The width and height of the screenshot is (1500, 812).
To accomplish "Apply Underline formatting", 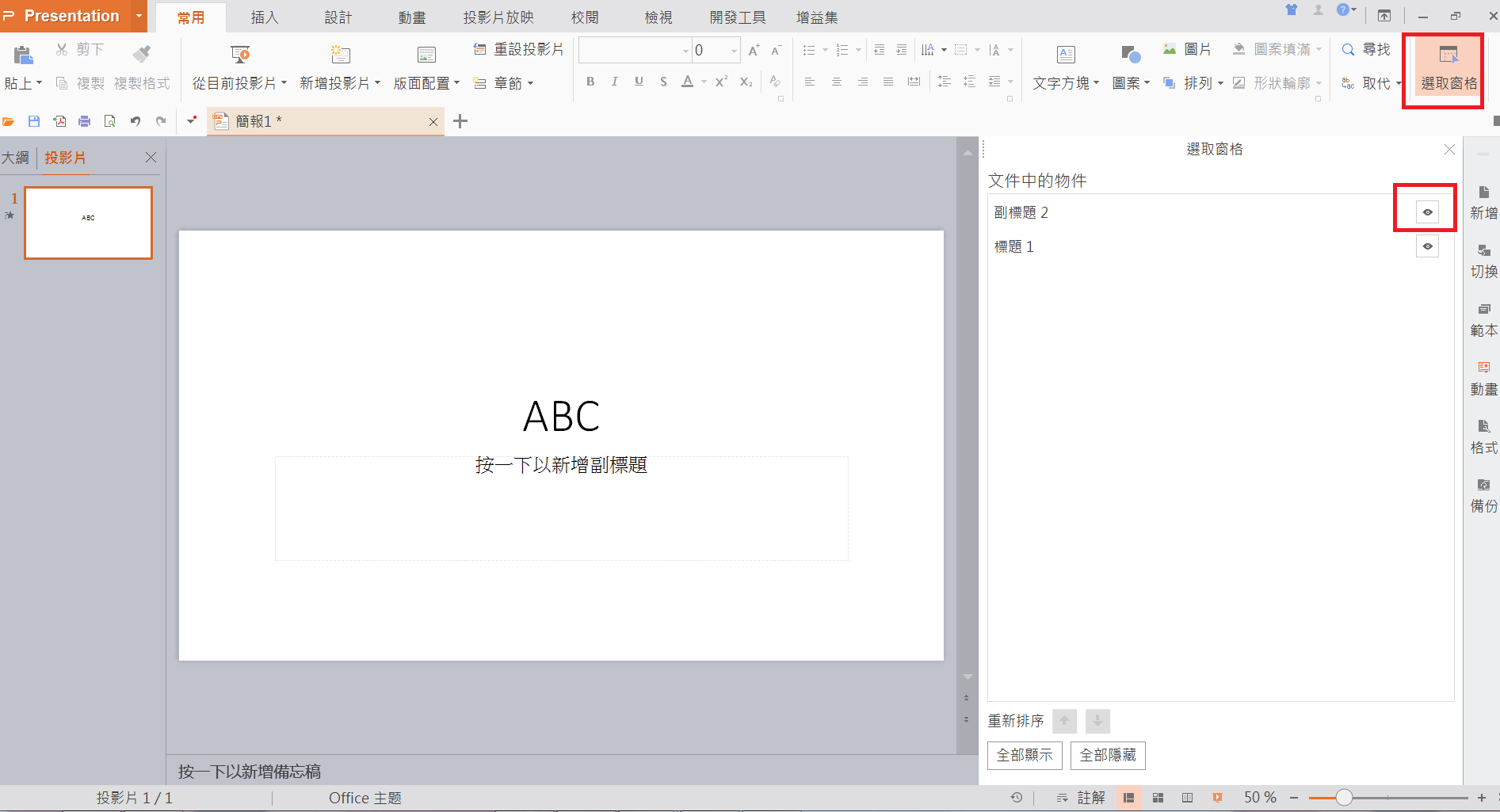I will point(639,82).
